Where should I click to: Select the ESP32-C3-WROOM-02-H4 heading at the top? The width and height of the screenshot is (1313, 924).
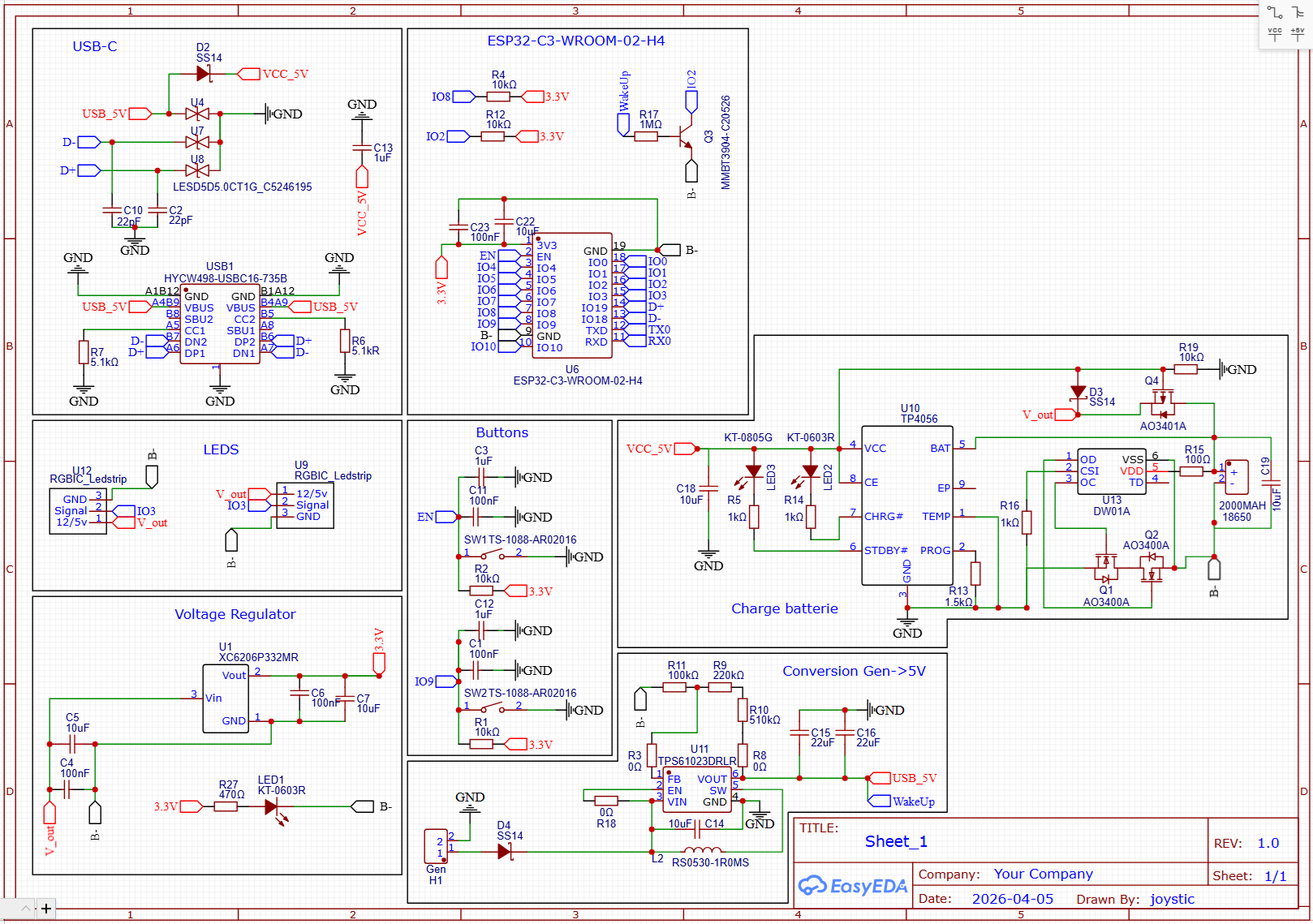point(576,41)
